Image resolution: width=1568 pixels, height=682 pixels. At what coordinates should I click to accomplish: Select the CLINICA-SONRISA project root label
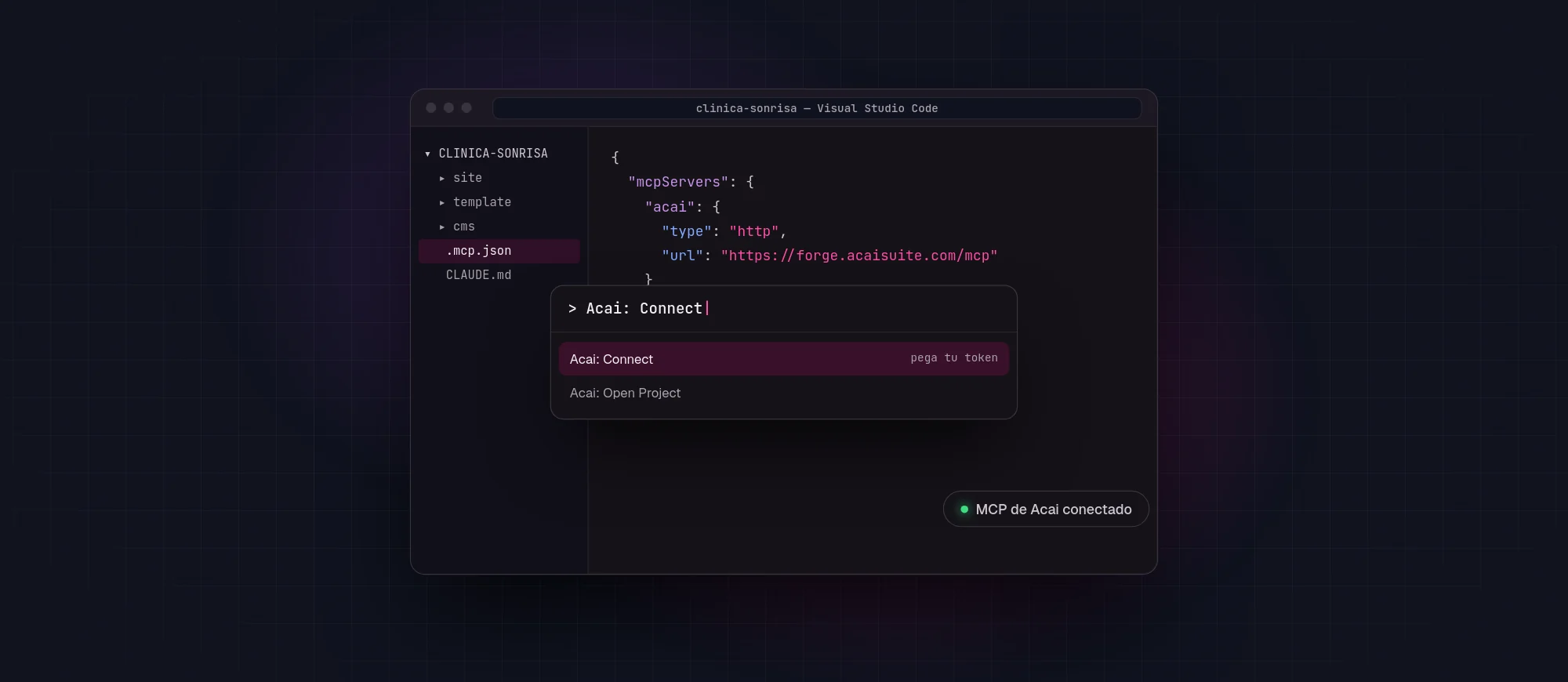tap(493, 154)
